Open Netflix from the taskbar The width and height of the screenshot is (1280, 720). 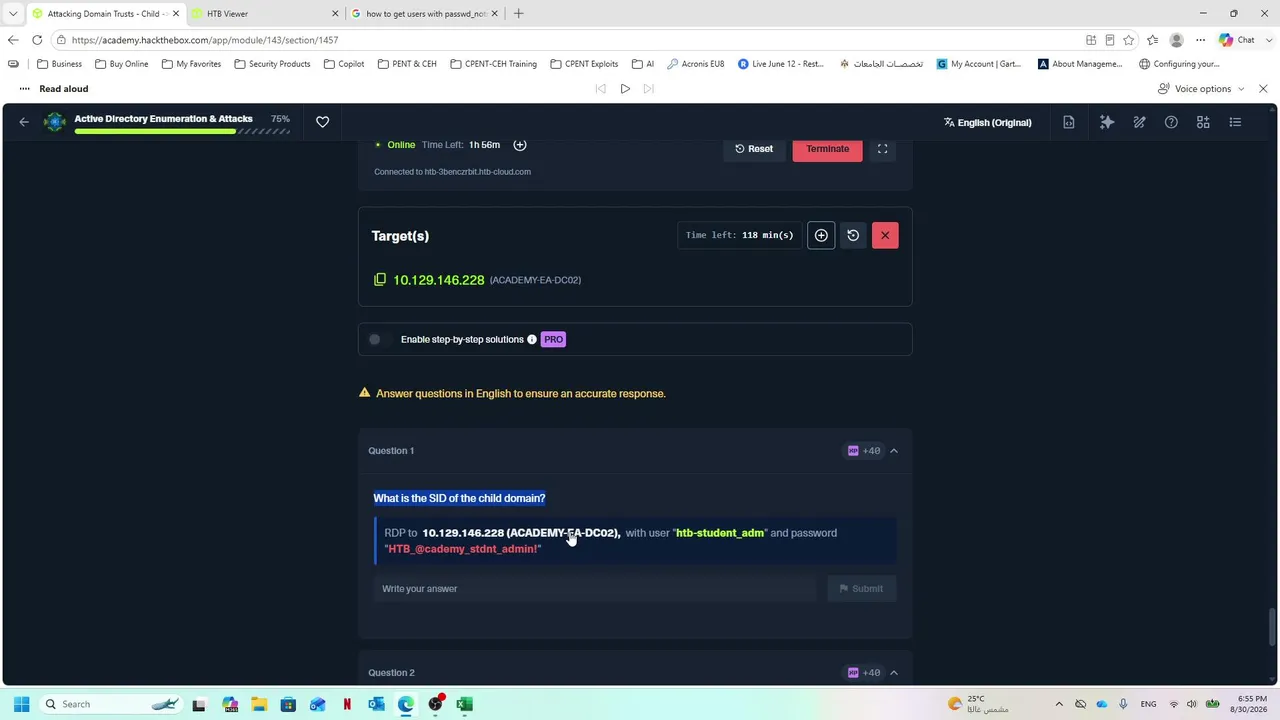point(347,704)
